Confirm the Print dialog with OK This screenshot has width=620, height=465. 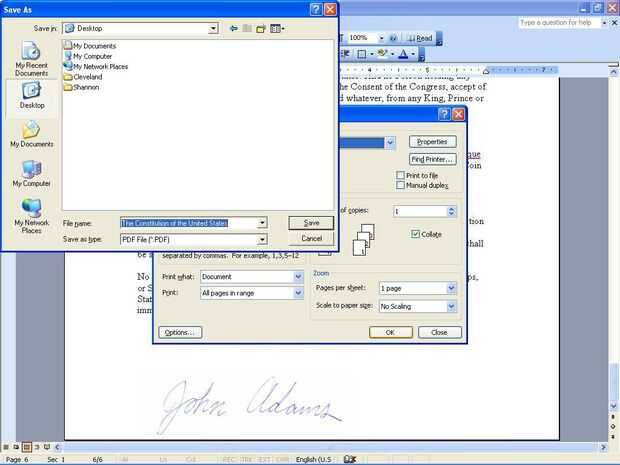click(390, 333)
